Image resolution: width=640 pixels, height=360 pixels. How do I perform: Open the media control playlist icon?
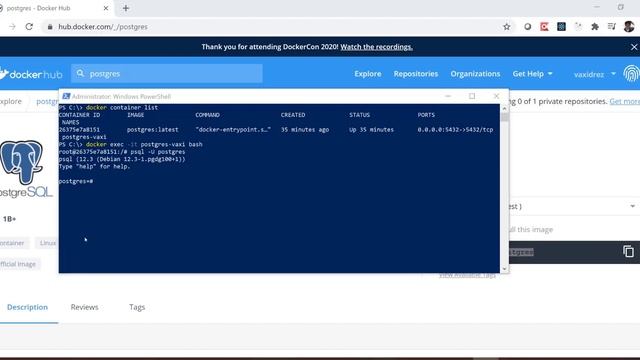pos(611,27)
